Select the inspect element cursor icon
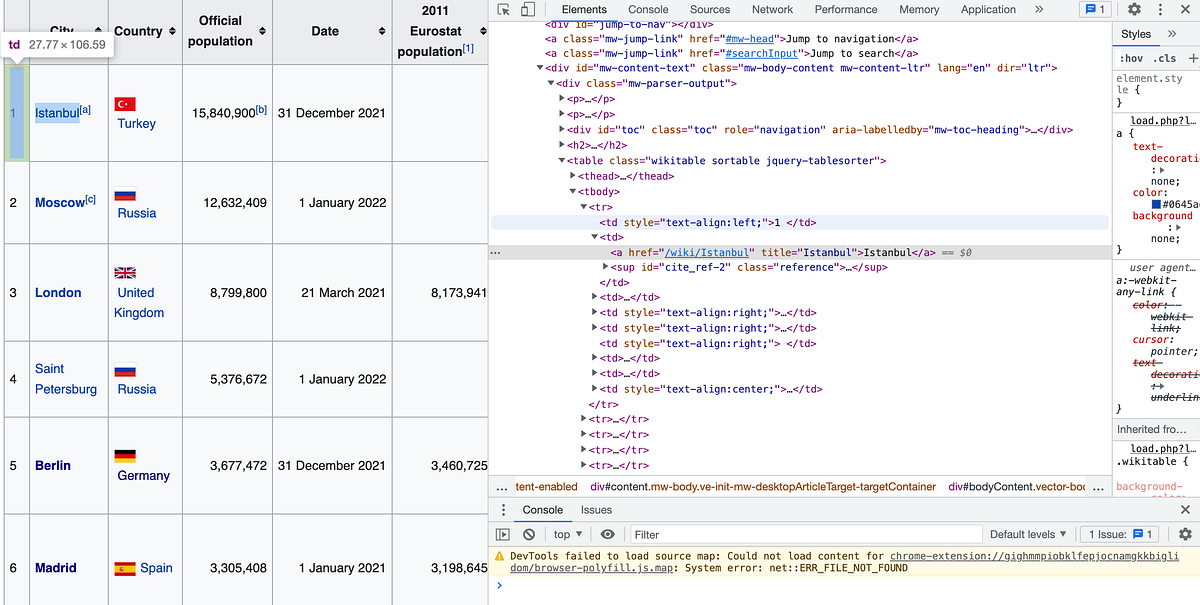Image resolution: width=1200 pixels, height=605 pixels. point(503,8)
